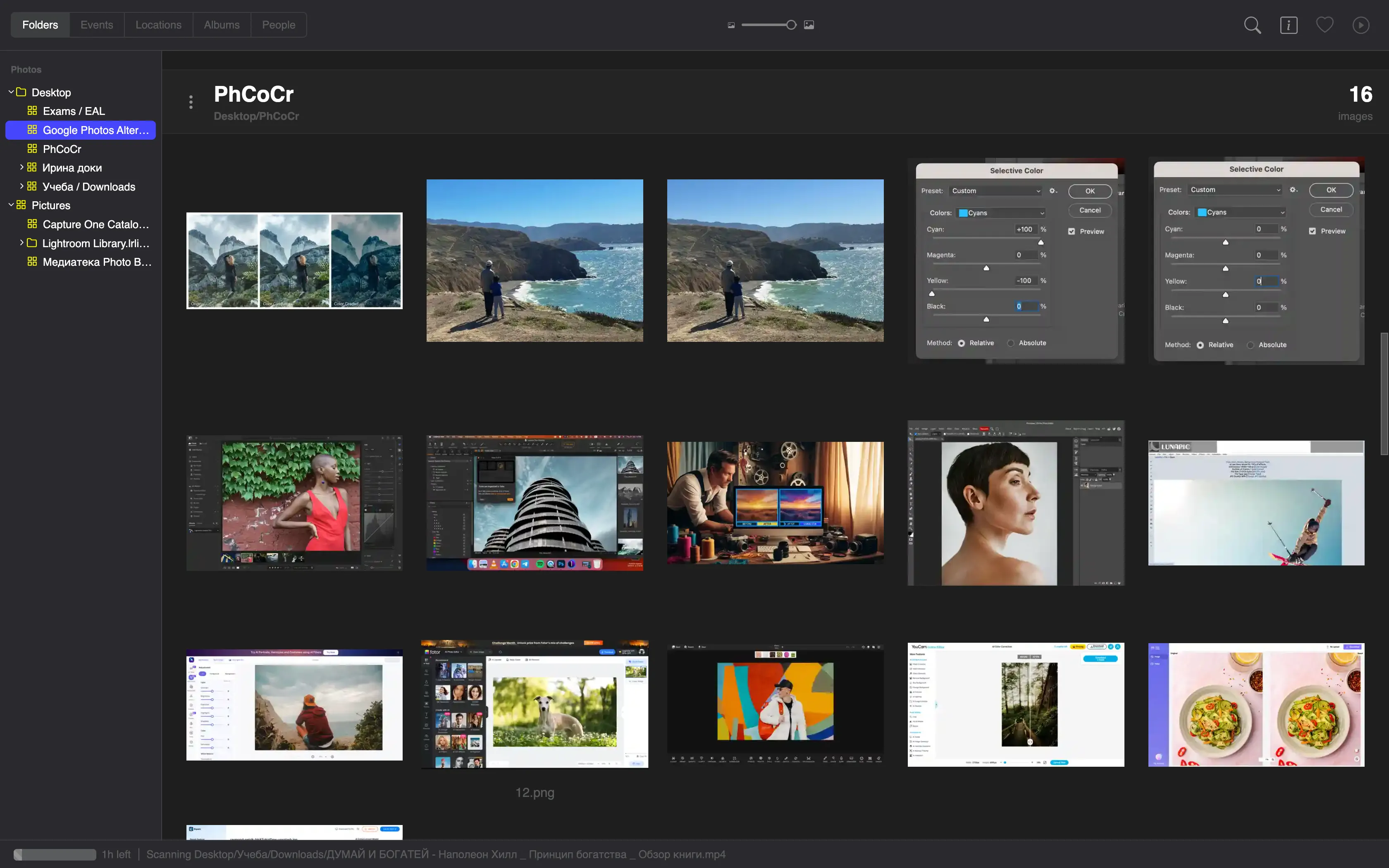
Task: Collapse the Desktop folder tree
Action: (11, 92)
